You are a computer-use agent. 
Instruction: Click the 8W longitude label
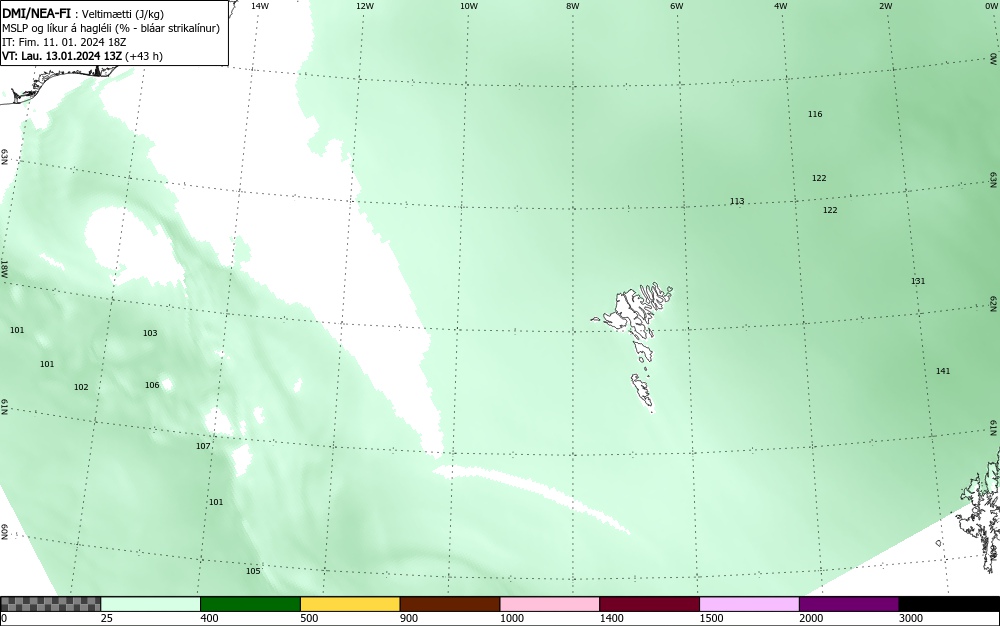pos(572,6)
